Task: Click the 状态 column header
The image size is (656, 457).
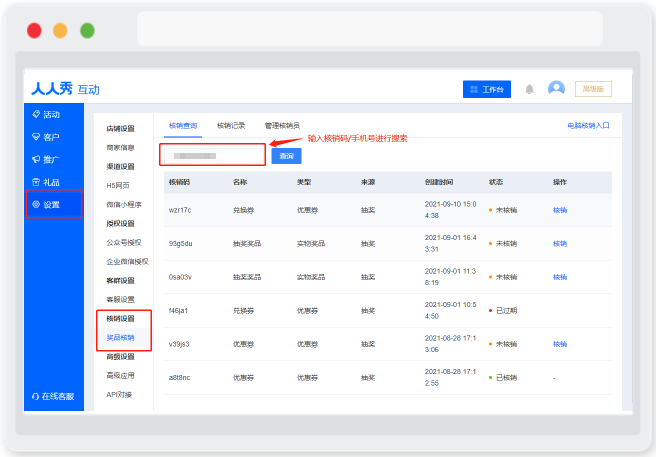Action: [x=496, y=182]
